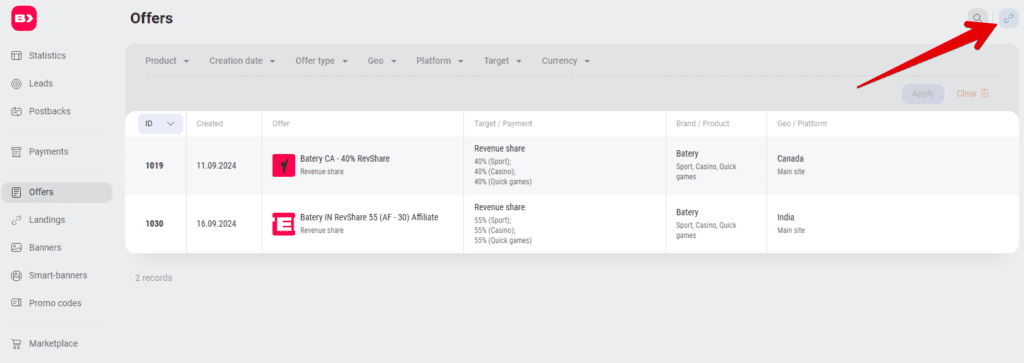Click the date 11.09.2024

(217, 166)
